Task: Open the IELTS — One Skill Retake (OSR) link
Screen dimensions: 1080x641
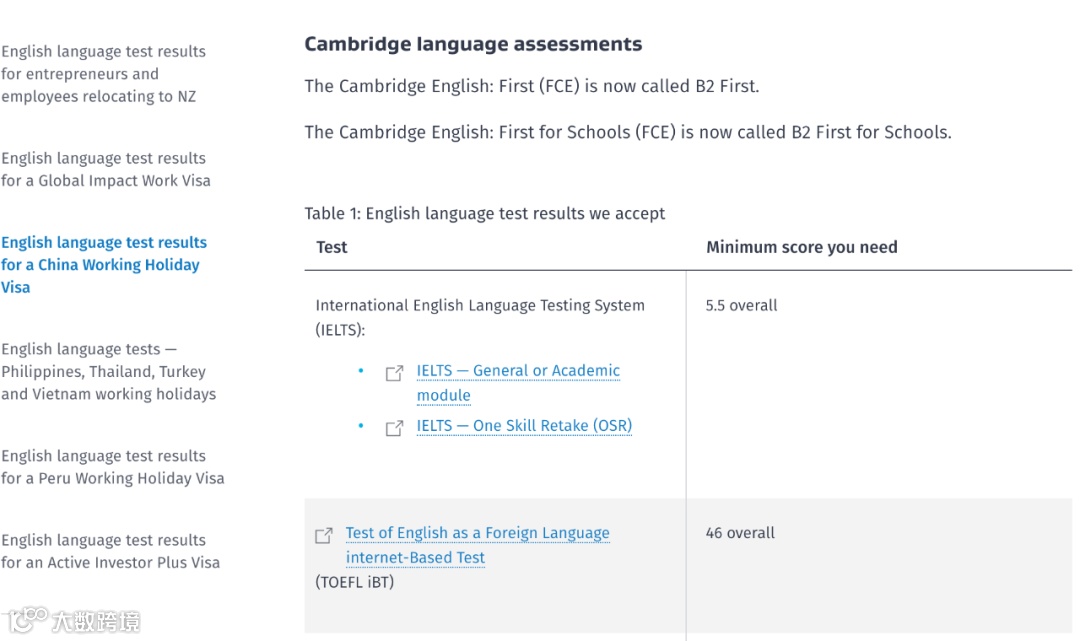Action: coord(524,426)
